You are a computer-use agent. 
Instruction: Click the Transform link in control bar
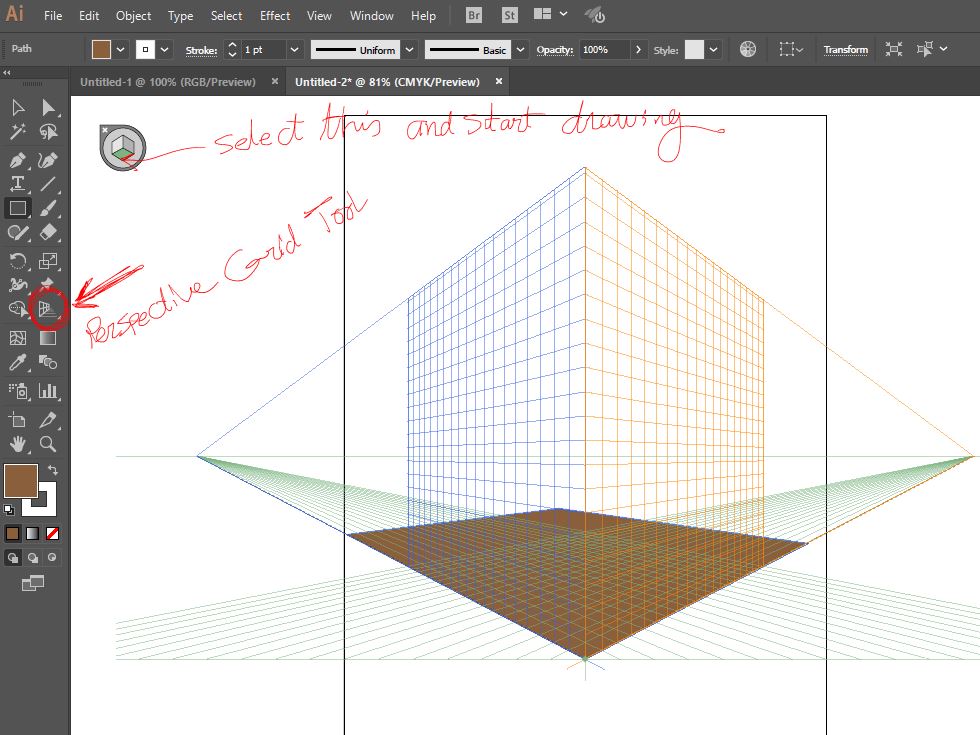coord(845,49)
